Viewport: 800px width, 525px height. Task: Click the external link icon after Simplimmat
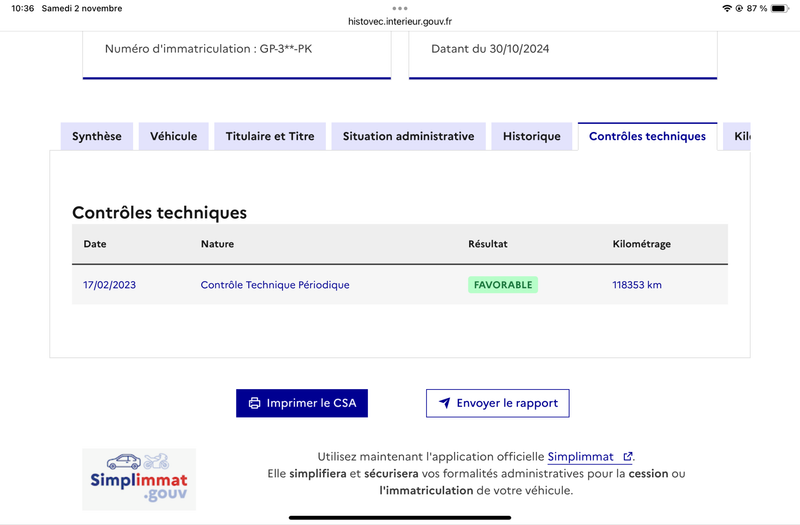coord(628,457)
